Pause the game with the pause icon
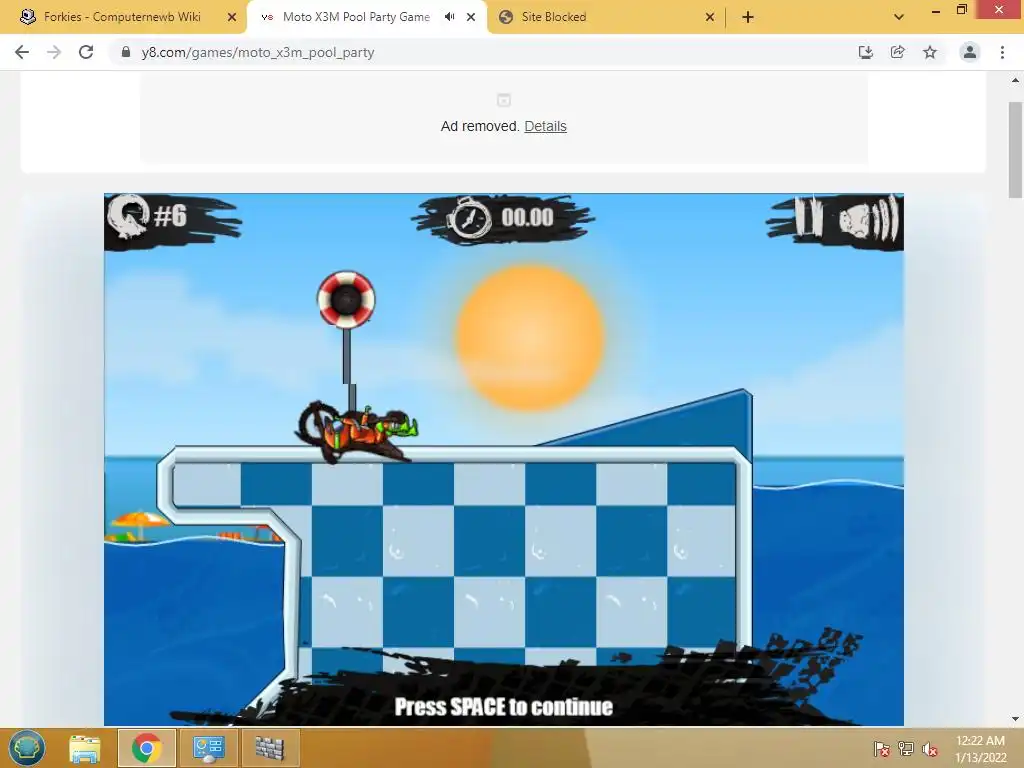Screen dimensions: 1024x768 pyautogui.click(x=808, y=217)
